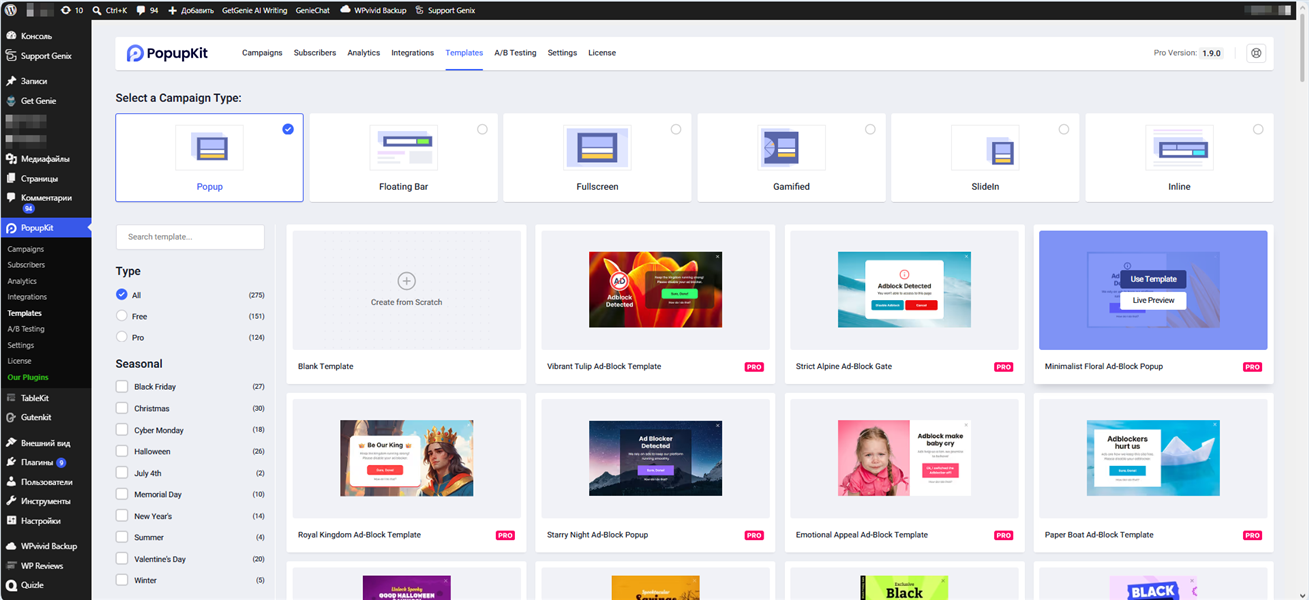Select the Pro type filter
This screenshot has height=600, width=1309.
point(122,337)
